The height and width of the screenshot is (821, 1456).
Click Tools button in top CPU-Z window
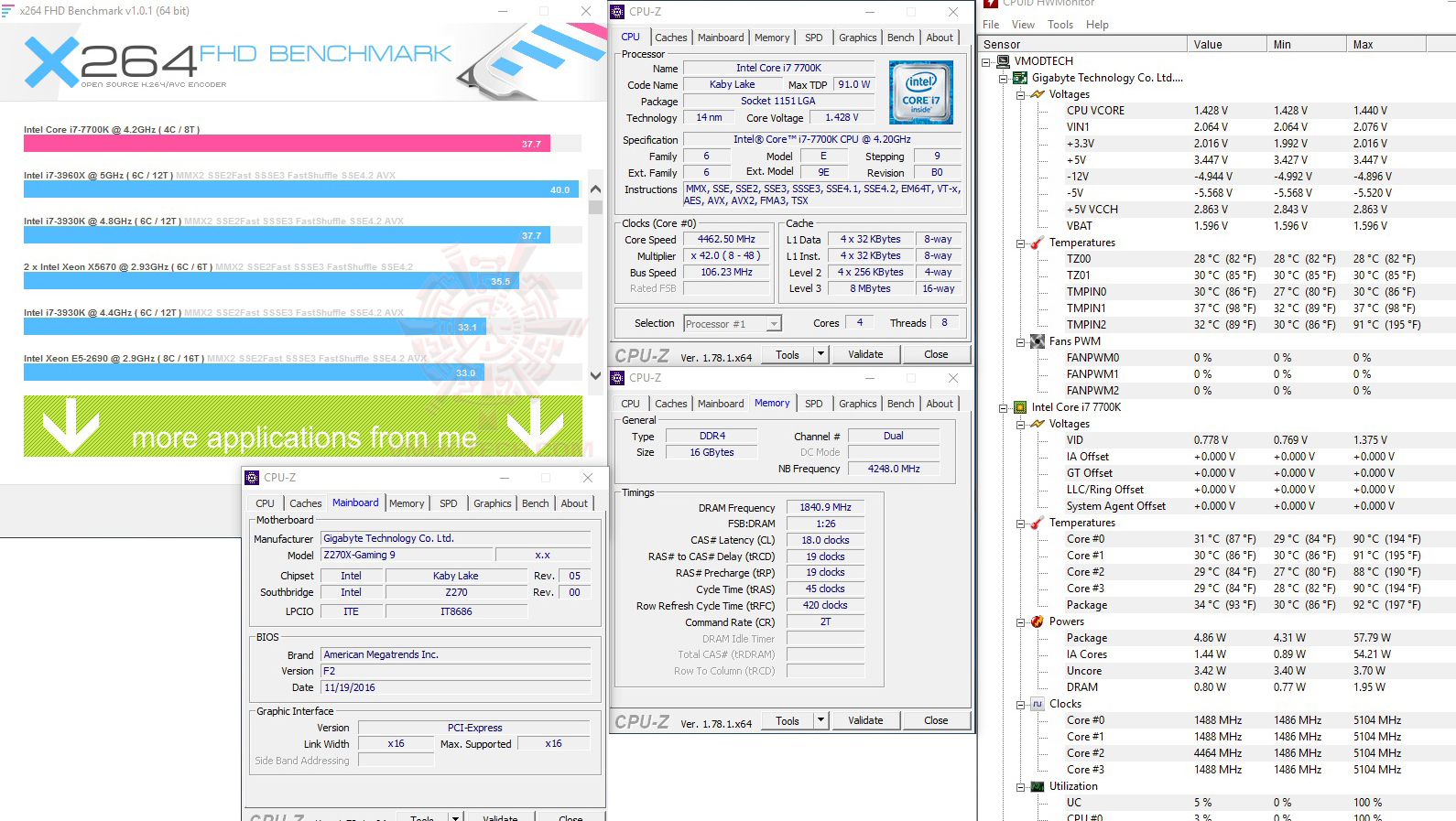click(788, 354)
